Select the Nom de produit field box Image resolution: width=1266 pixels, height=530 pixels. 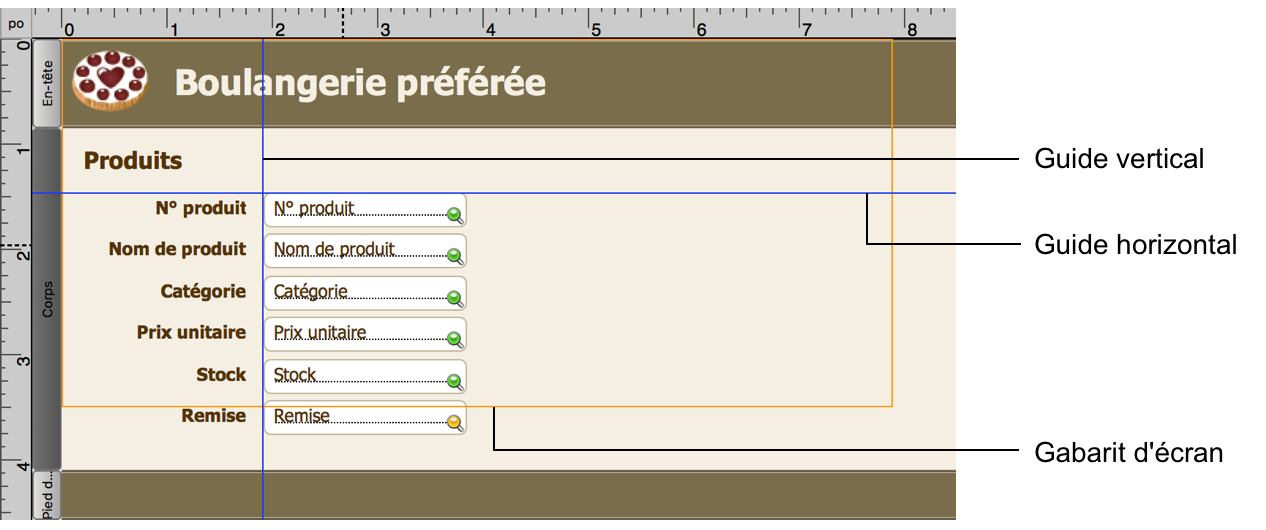coord(360,251)
